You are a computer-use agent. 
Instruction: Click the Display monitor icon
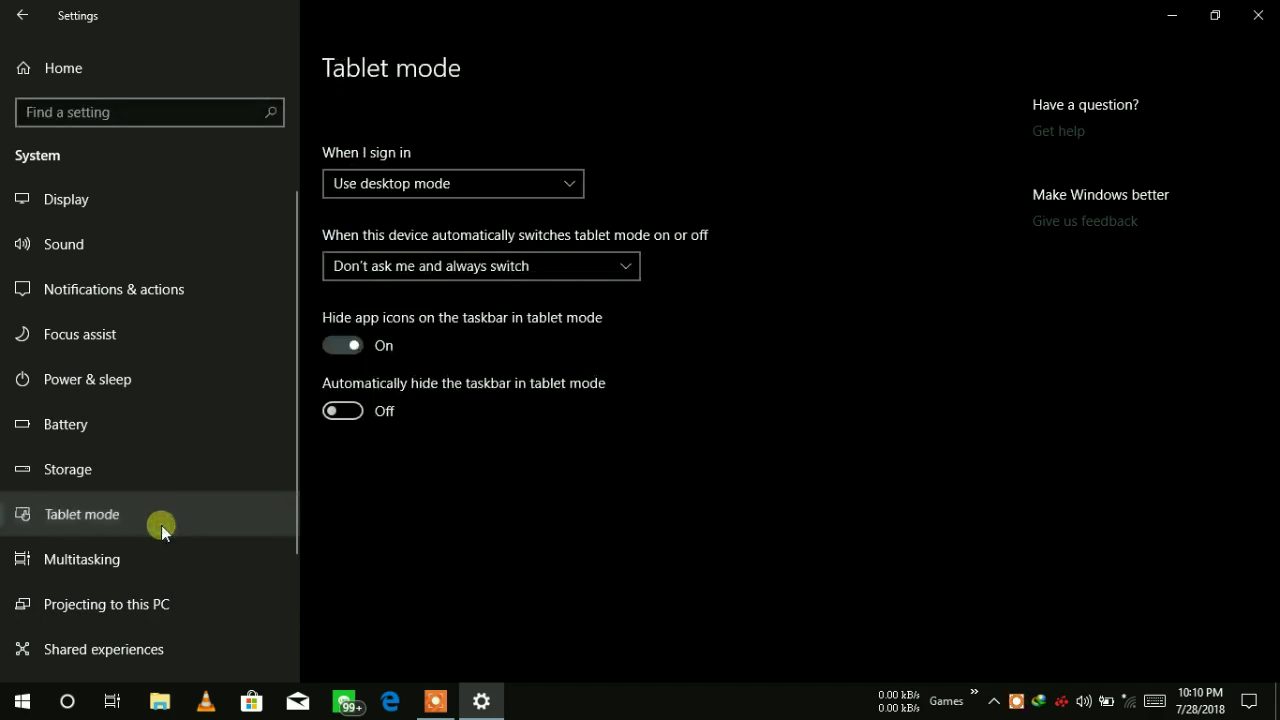22,199
